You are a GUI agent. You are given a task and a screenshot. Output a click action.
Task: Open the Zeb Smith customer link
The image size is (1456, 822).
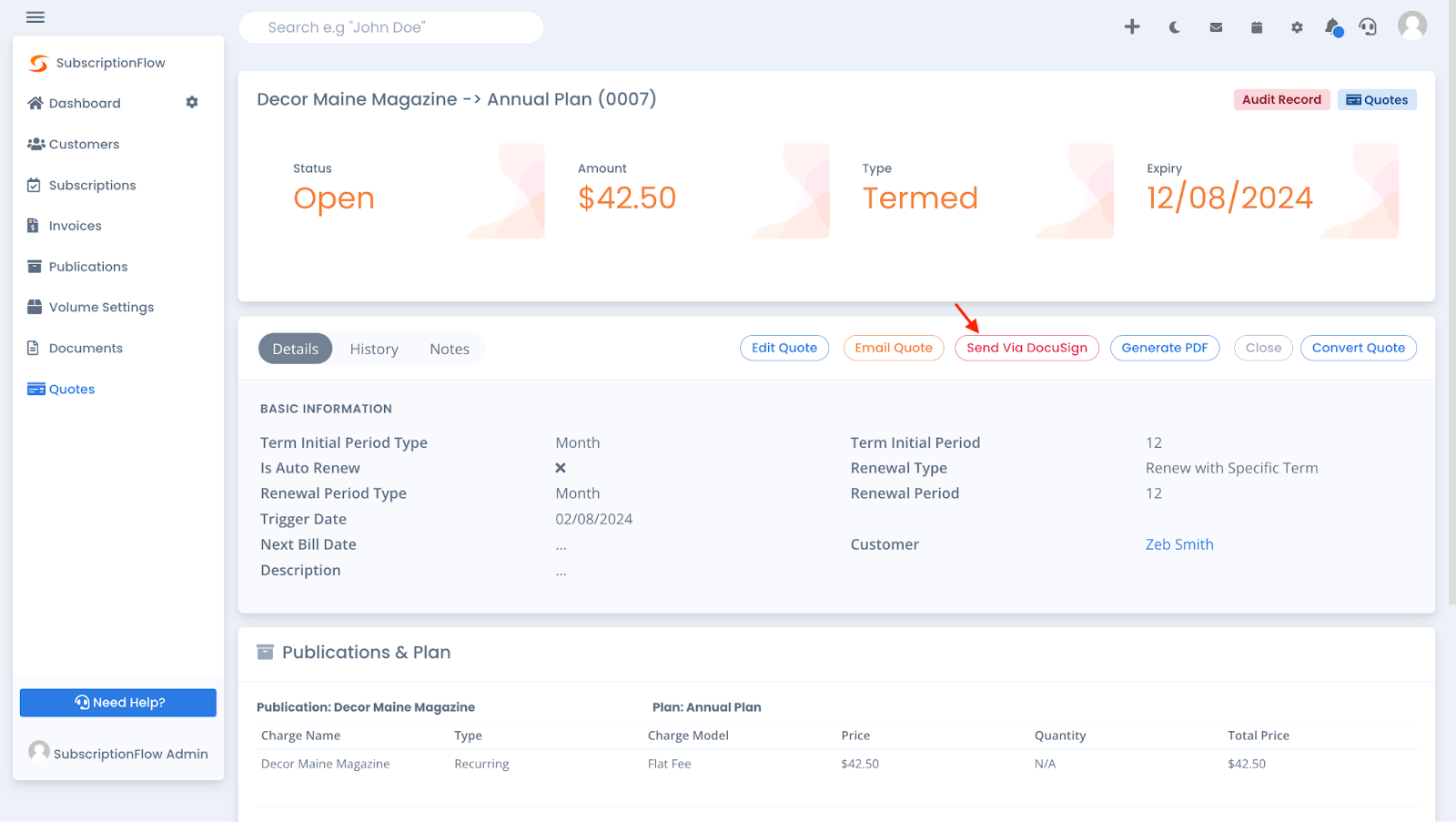click(x=1179, y=544)
